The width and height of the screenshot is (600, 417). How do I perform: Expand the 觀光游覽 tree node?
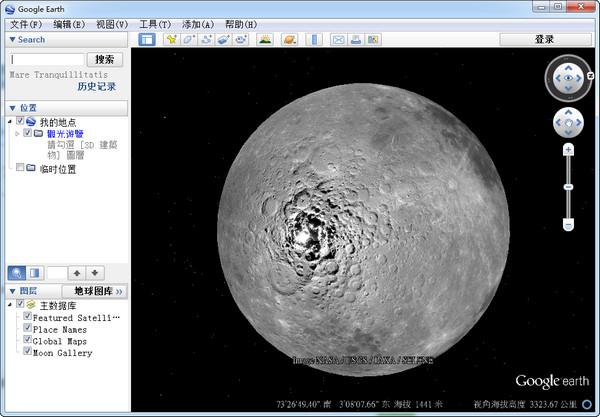[17, 133]
